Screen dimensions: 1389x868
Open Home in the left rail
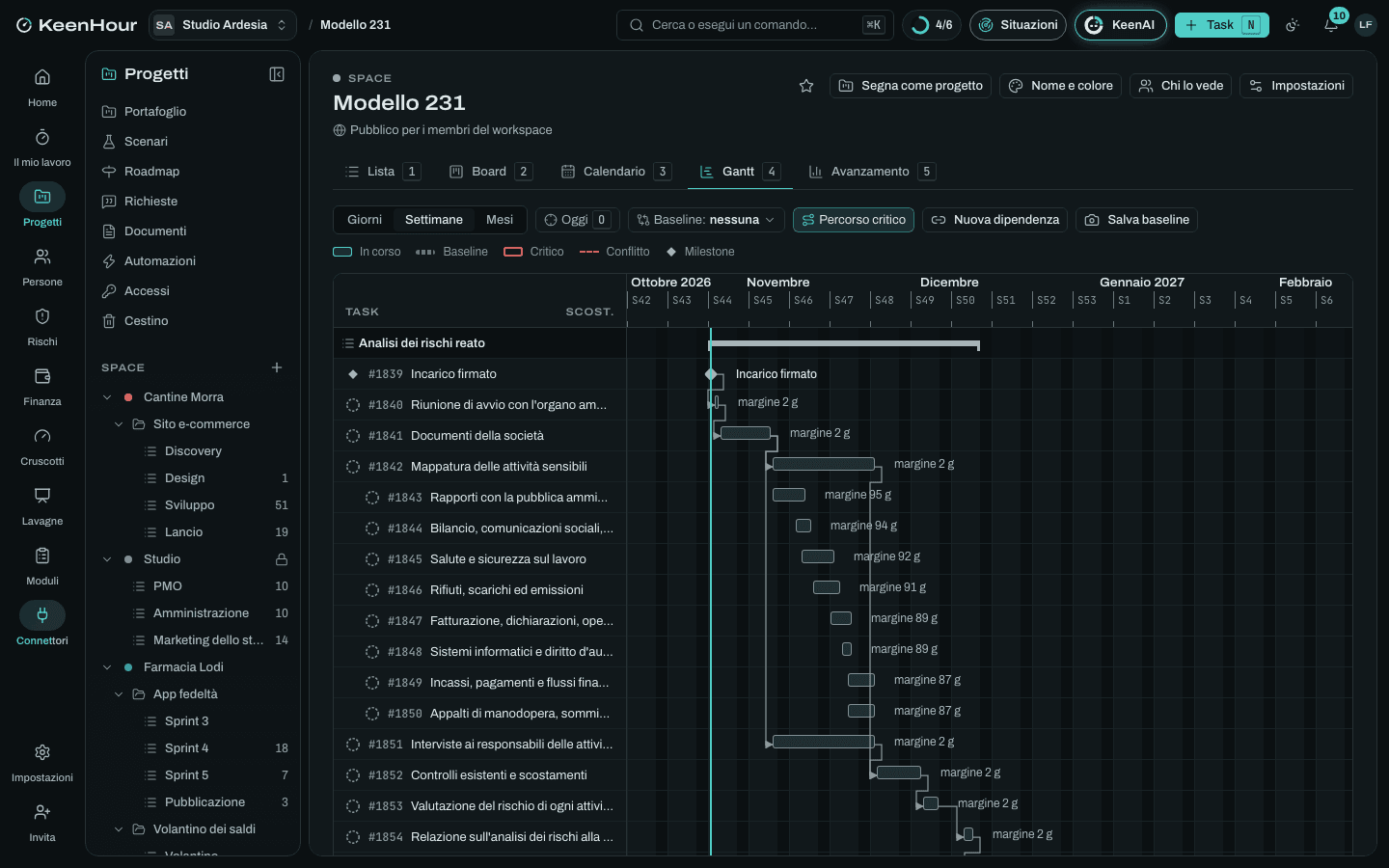tap(42, 88)
